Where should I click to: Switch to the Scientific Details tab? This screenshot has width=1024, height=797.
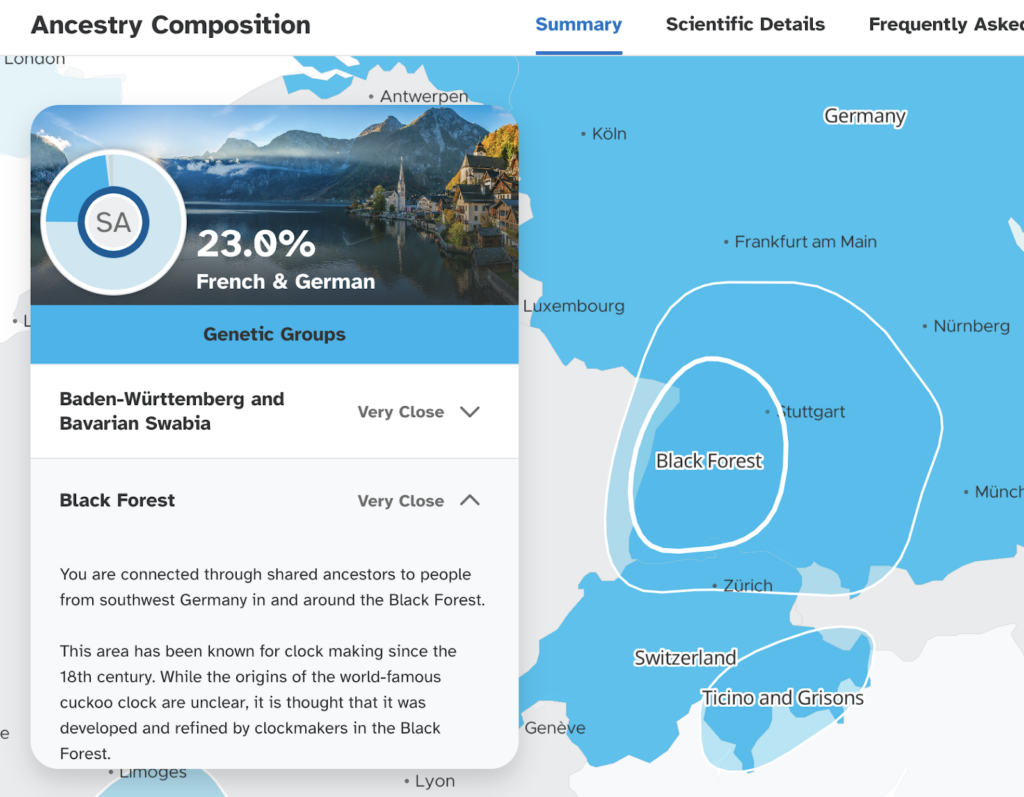click(x=745, y=25)
